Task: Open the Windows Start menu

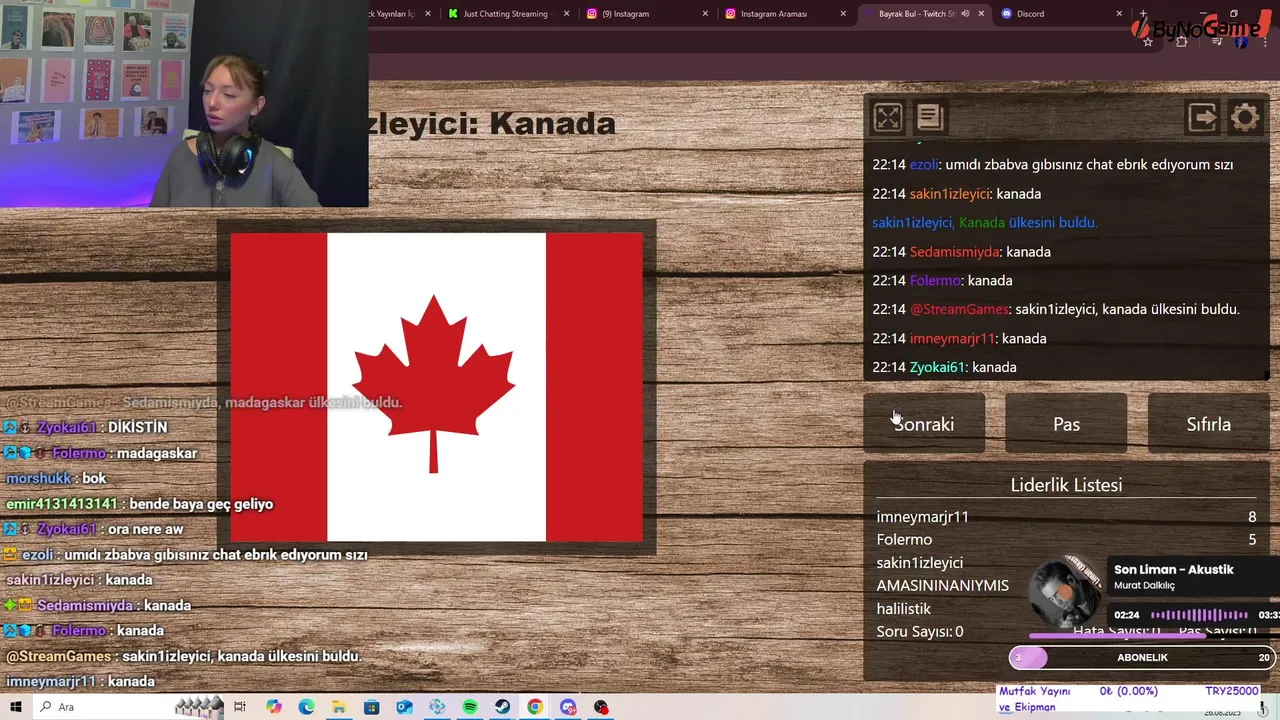Action: click(x=16, y=707)
